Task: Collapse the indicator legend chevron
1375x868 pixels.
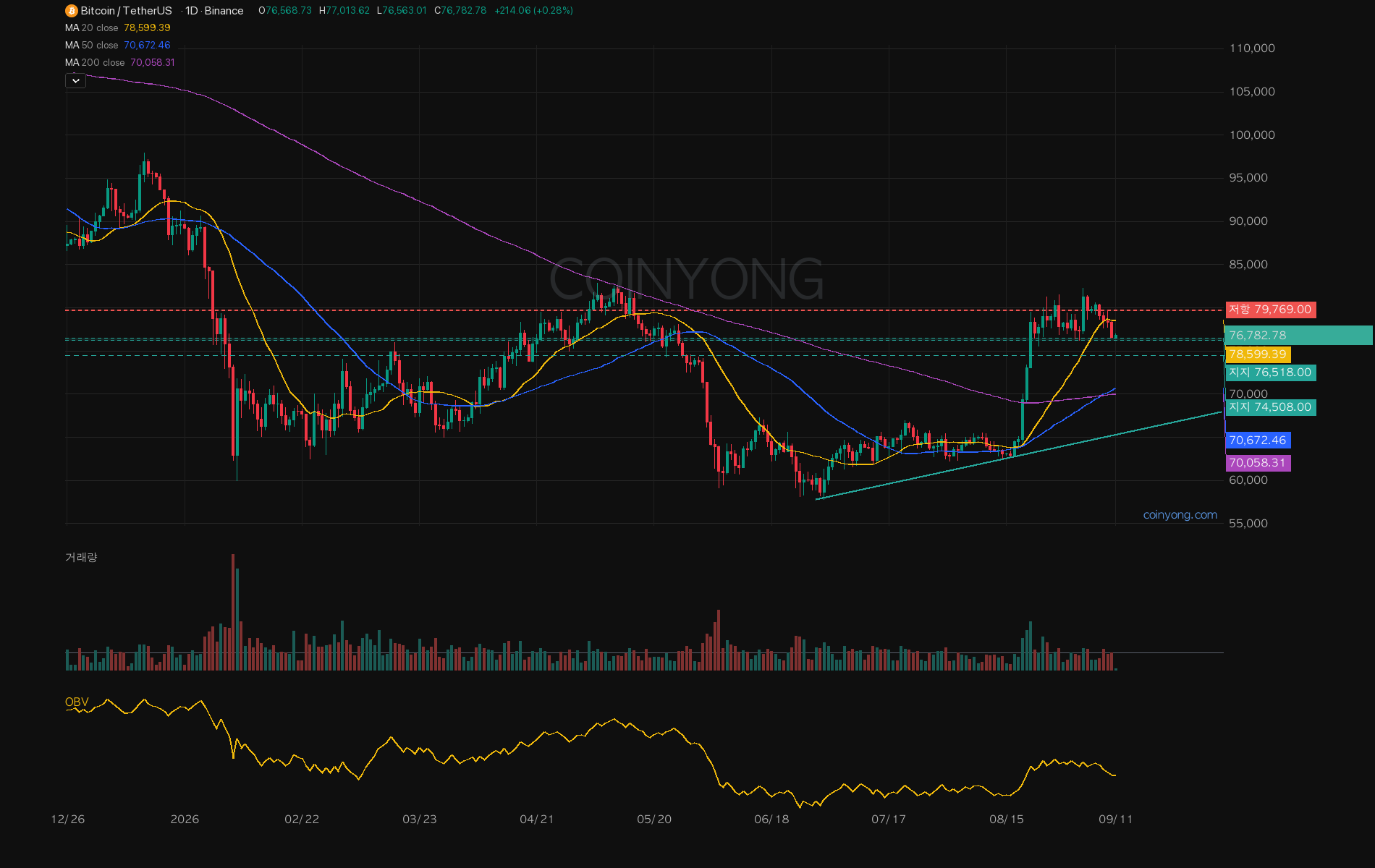Action: (75, 81)
